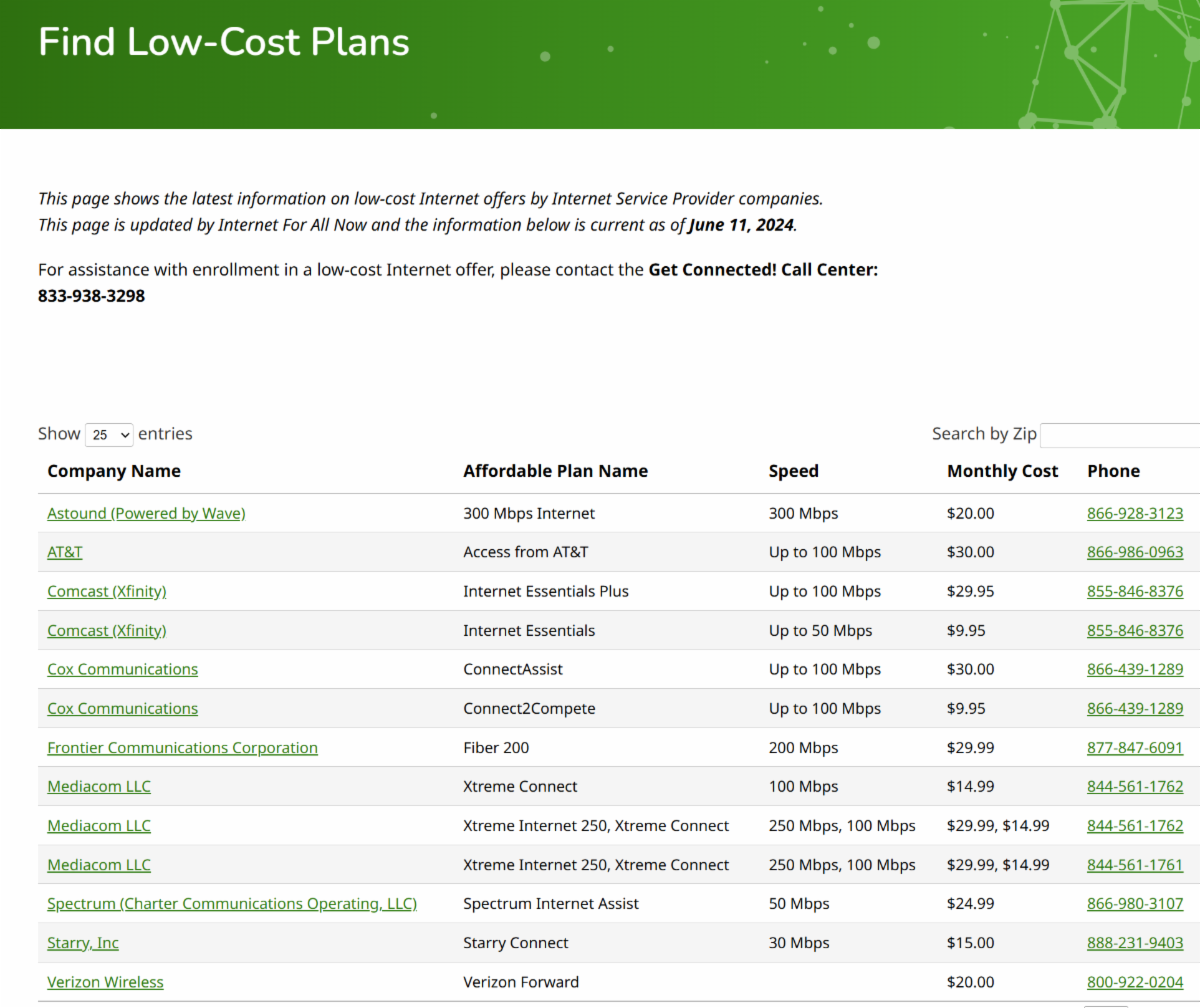Open the Astound (Powered by Wave) link
This screenshot has width=1200, height=1008.
(x=146, y=513)
